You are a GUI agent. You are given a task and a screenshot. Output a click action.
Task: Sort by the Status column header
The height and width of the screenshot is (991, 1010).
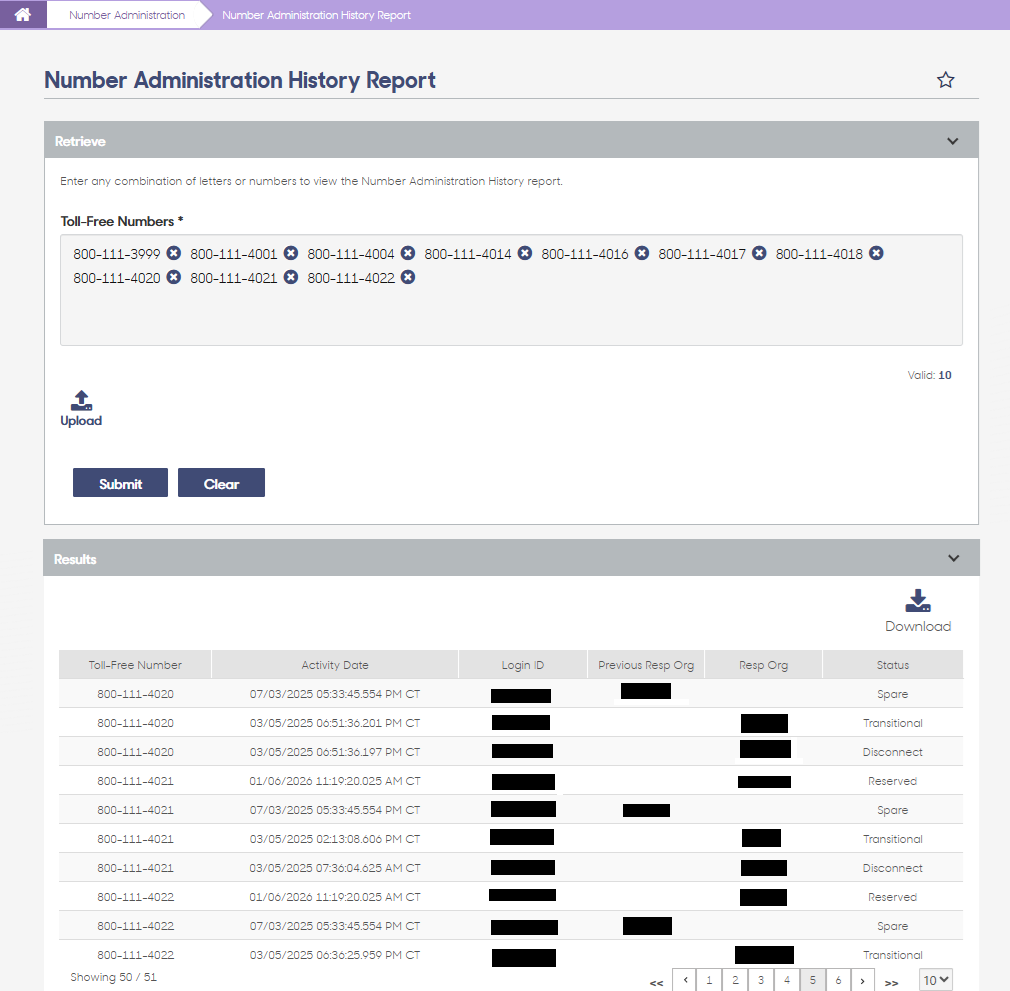[893, 665]
